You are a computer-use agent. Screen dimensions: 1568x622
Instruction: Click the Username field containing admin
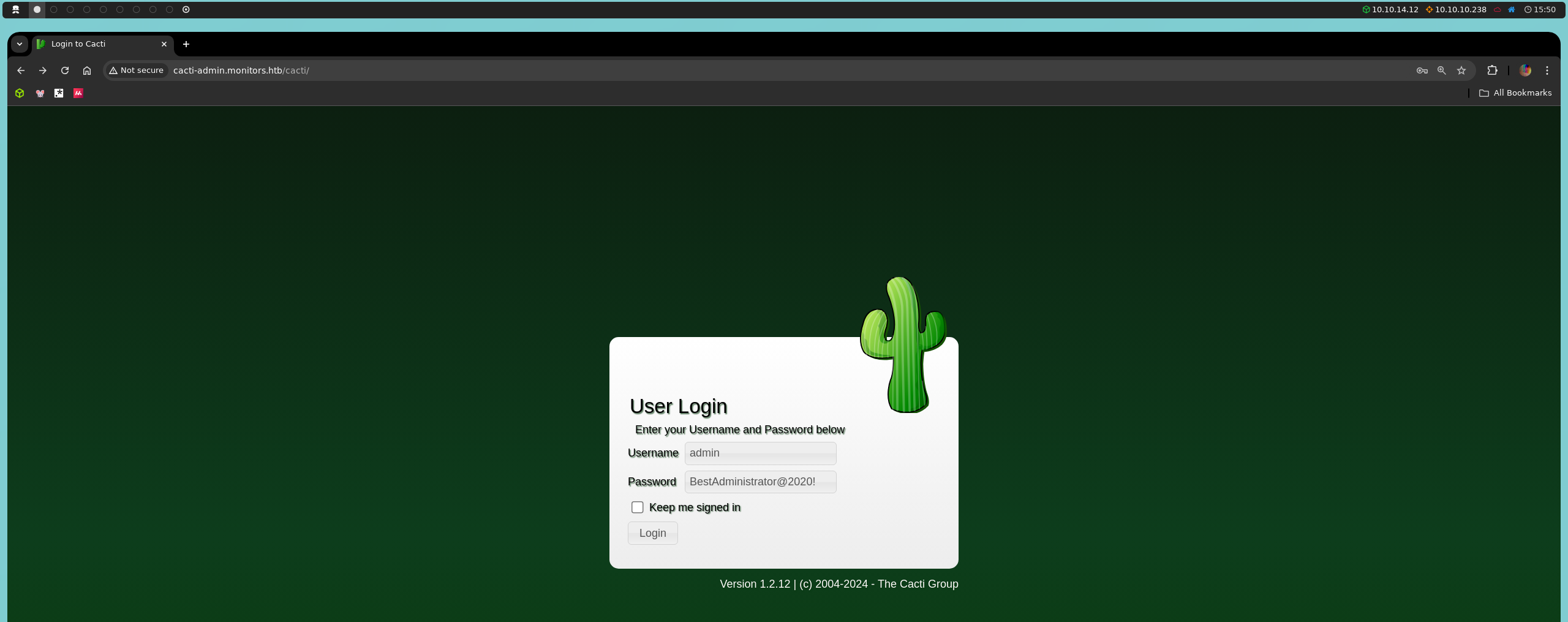click(760, 453)
